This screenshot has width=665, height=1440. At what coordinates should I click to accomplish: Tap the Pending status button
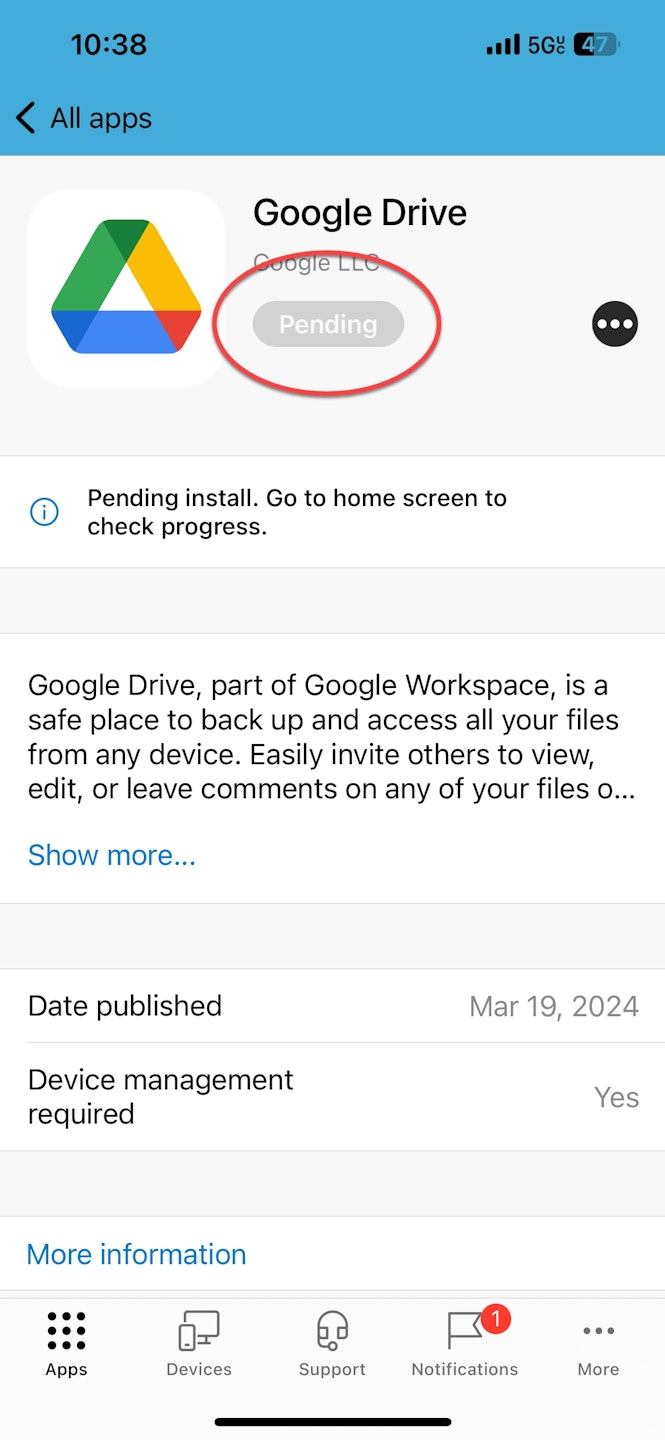pos(328,325)
